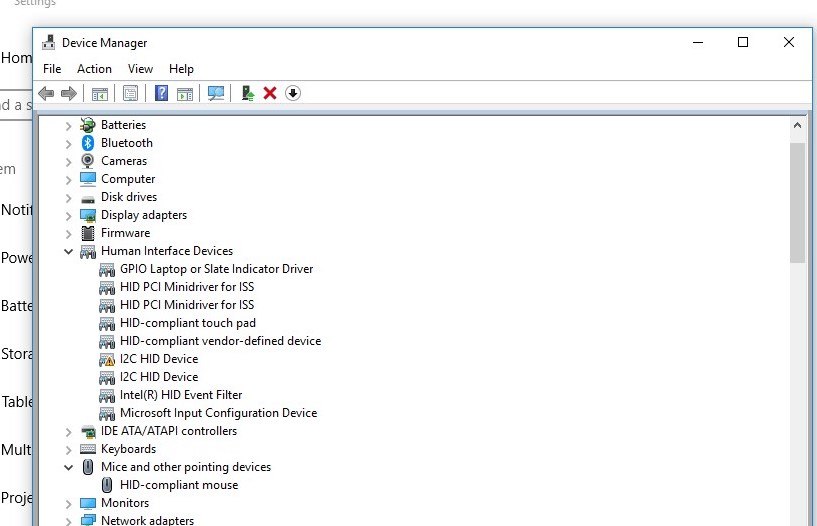Click the down-arrow Disable device icon
The image size is (817, 526).
(x=293, y=93)
